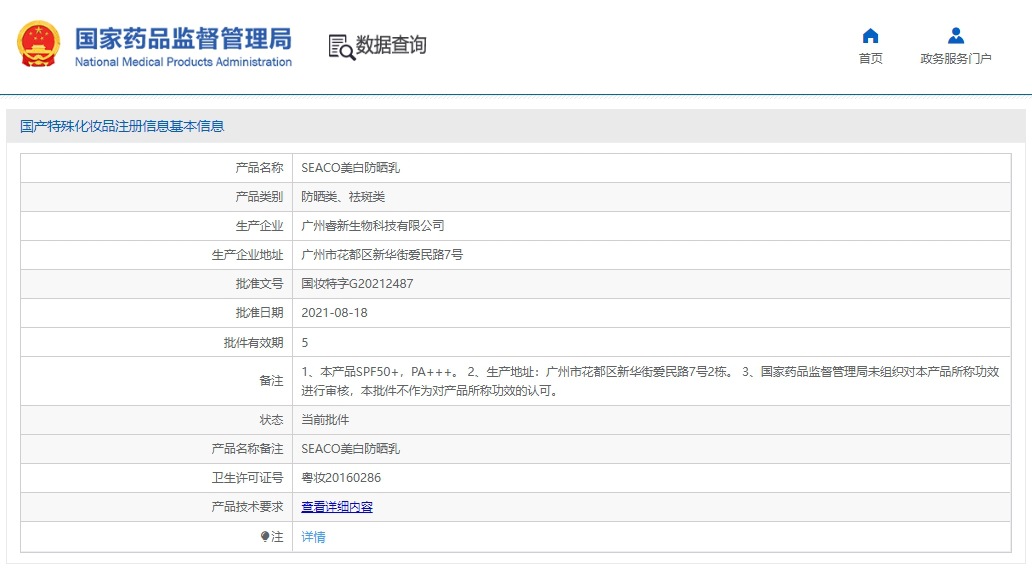Image resolution: width=1032 pixels, height=570 pixels.
Task: Click the 产品名称备注 row label
Action: [247, 449]
